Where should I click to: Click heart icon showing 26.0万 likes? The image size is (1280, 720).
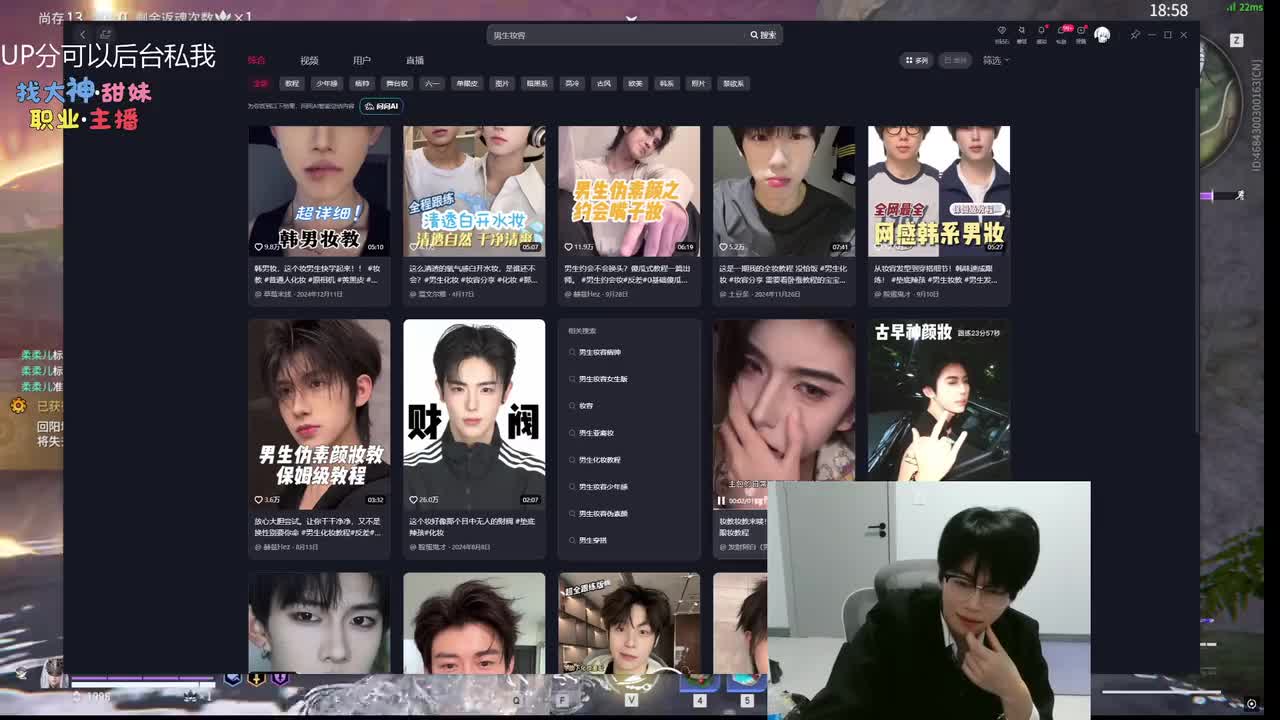tap(414, 500)
